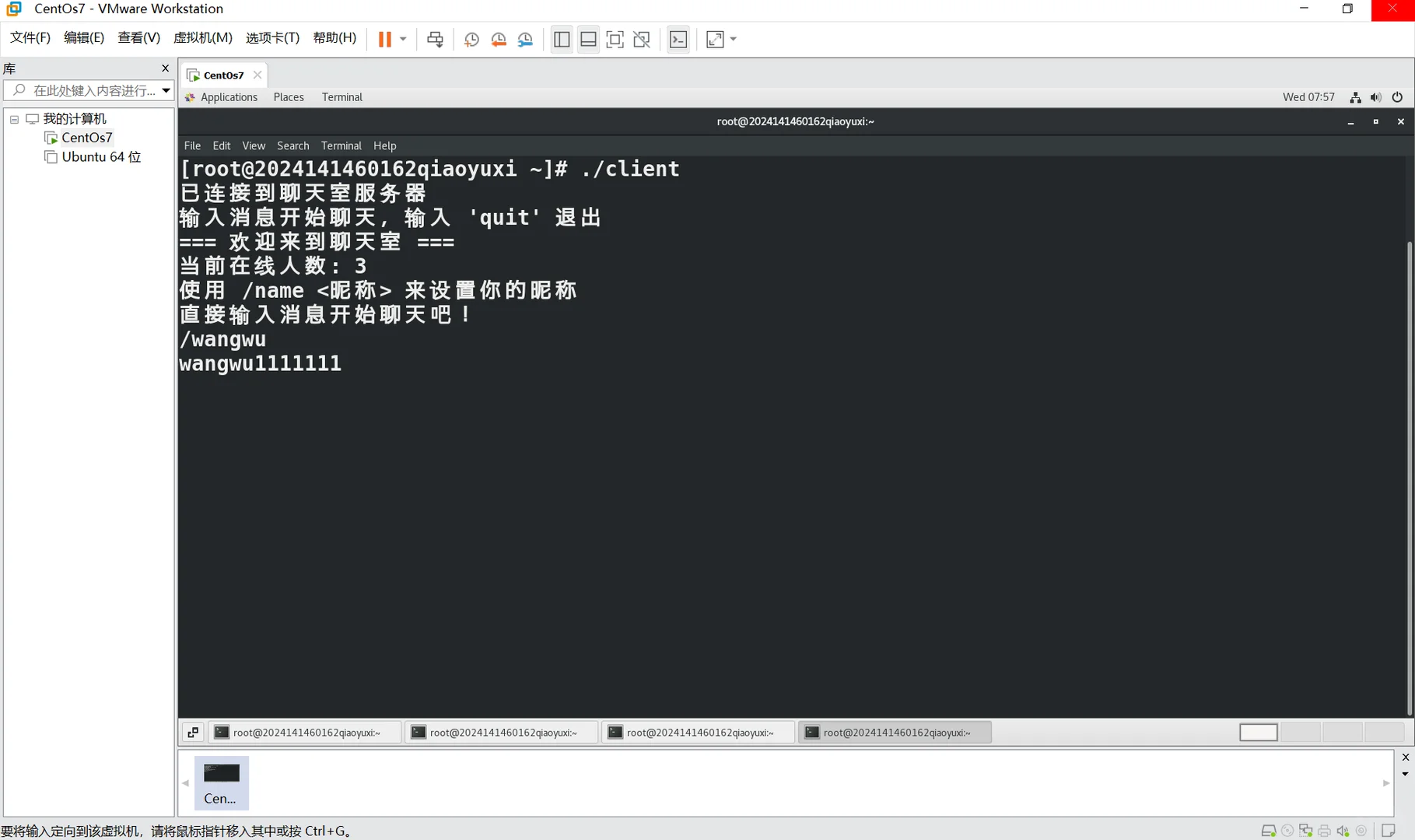Switch to the highlighted first workspace box

click(x=1259, y=733)
